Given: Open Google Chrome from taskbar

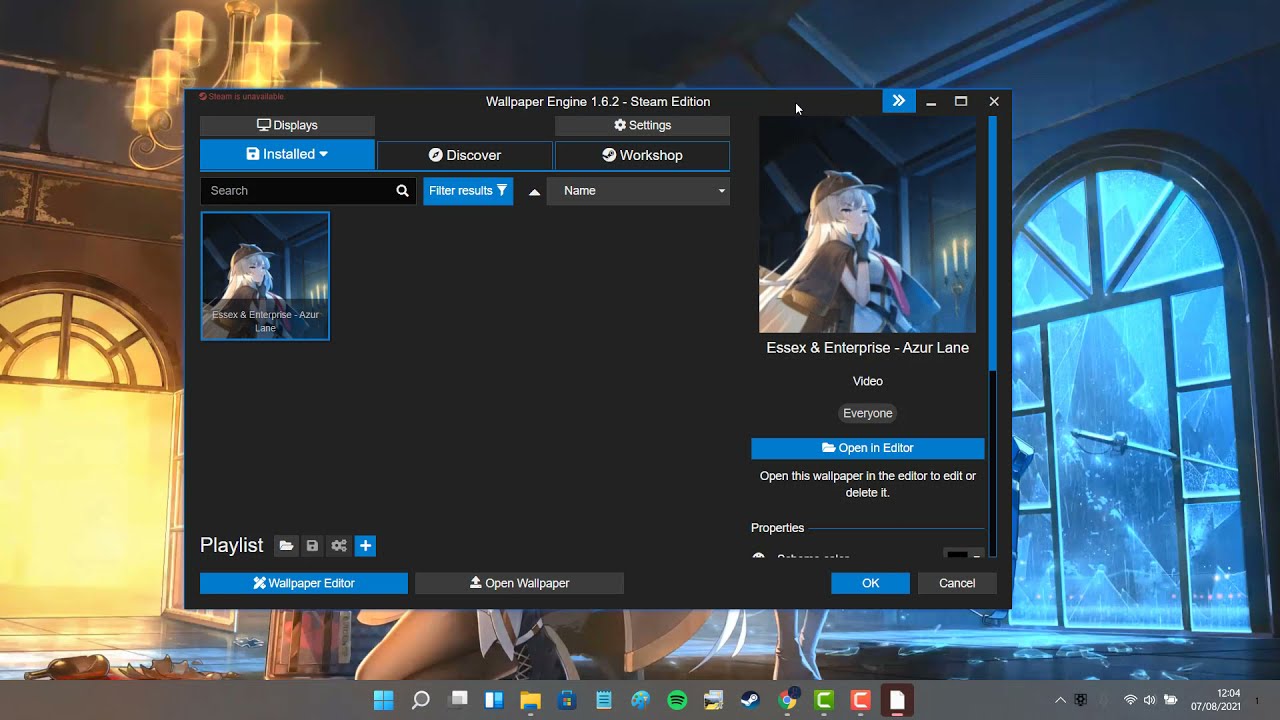Looking at the screenshot, I should tap(787, 700).
